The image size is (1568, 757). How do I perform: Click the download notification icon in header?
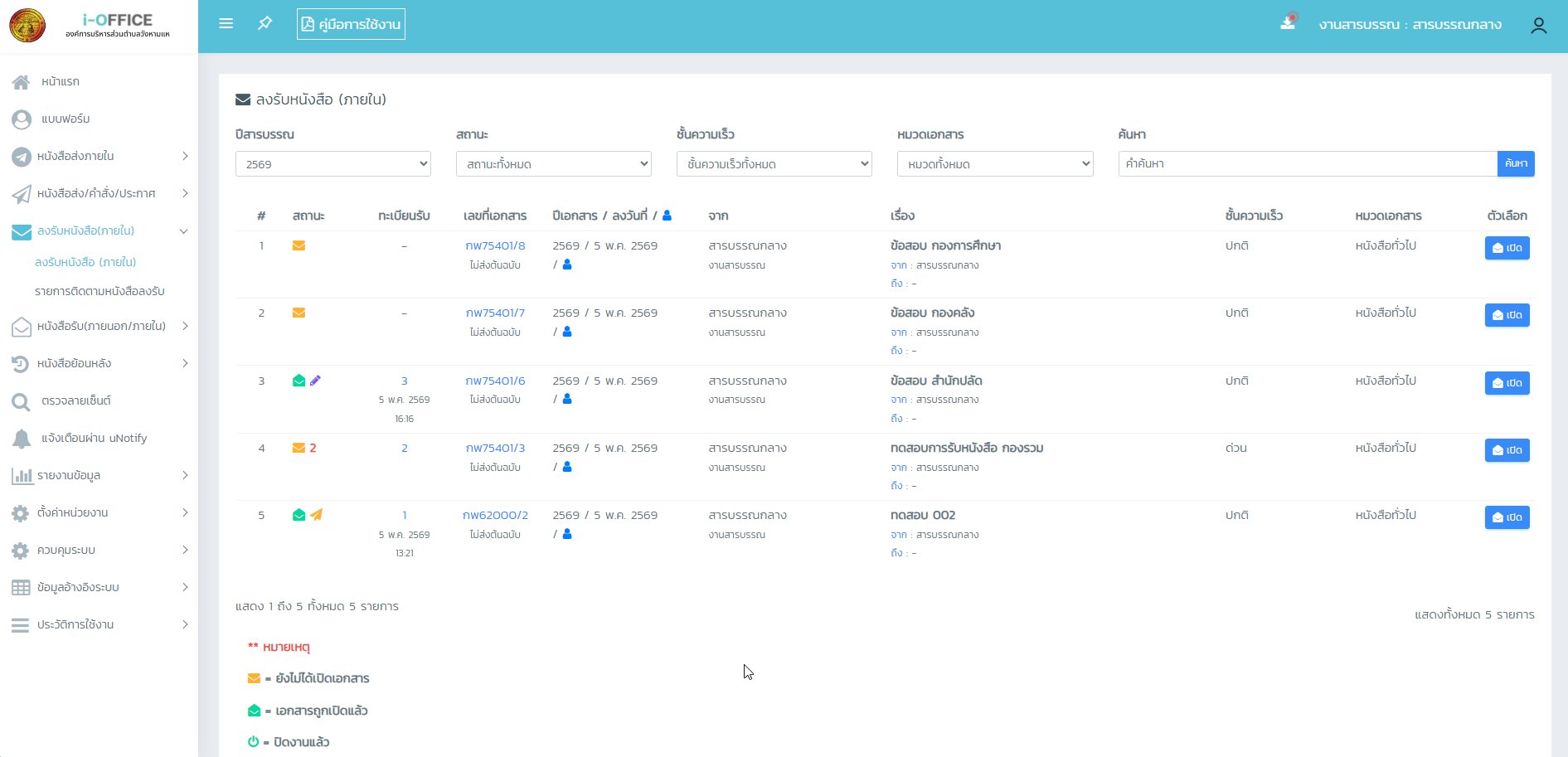[x=1288, y=22]
